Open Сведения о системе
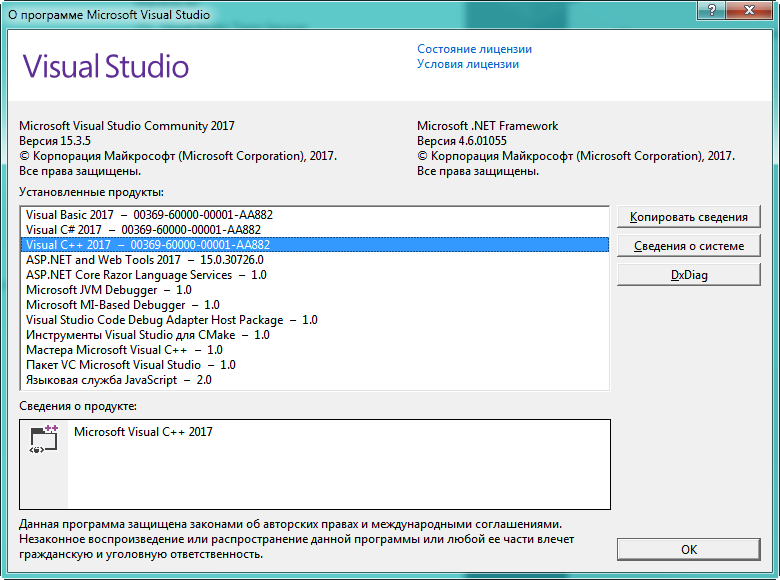This screenshot has width=780, height=580. pos(688,246)
